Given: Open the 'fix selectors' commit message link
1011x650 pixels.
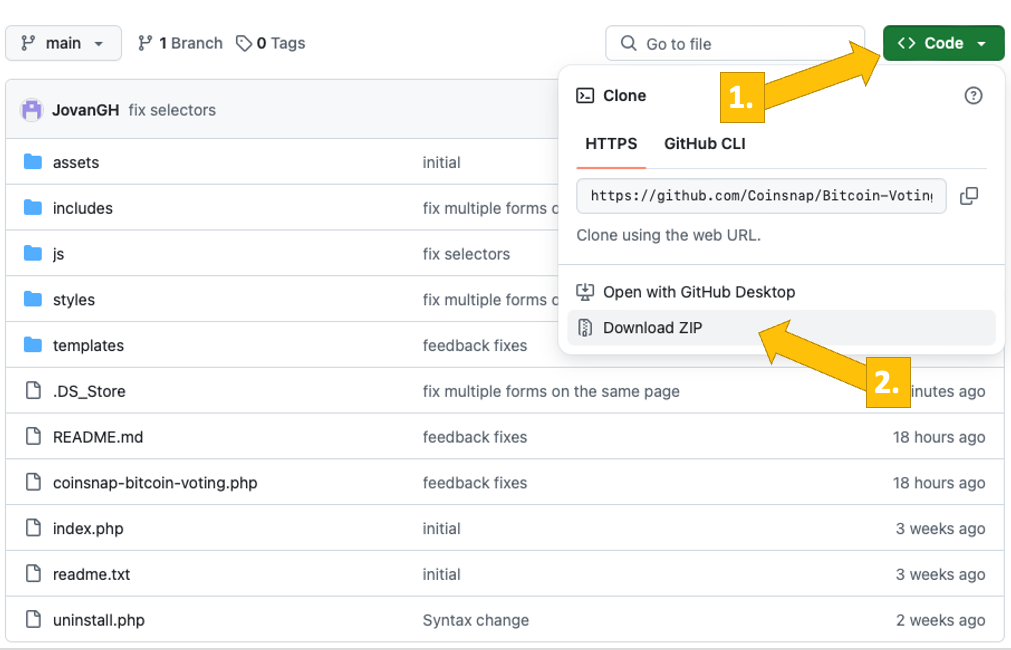Looking at the screenshot, I should (172, 110).
